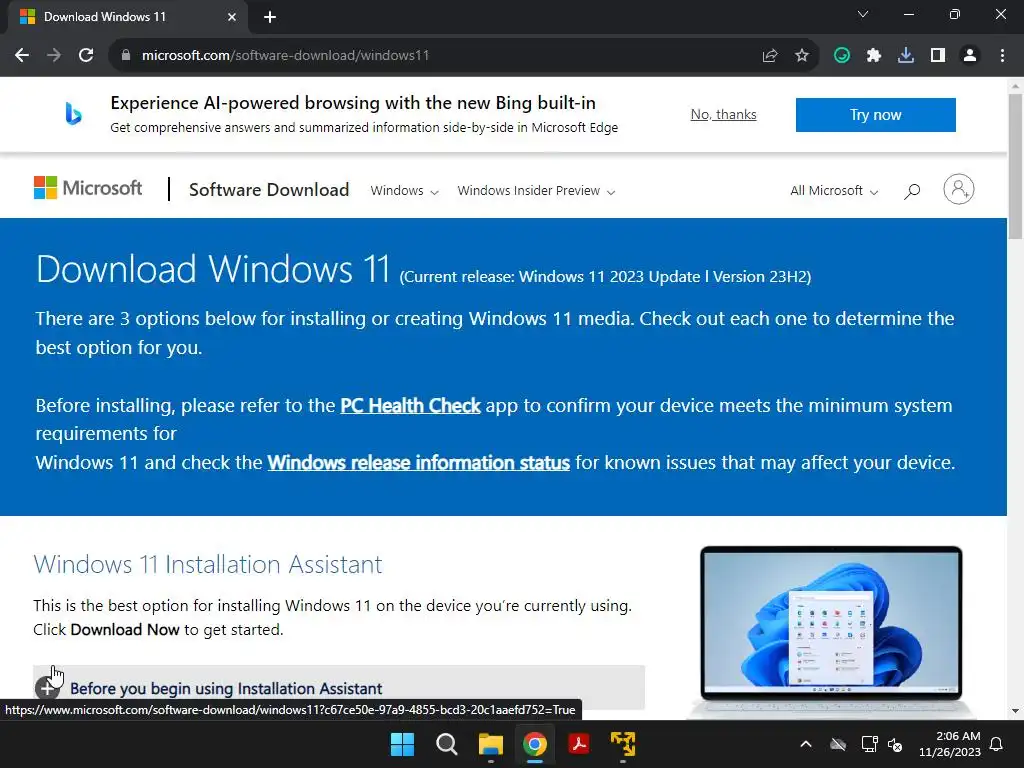Open the yellow taskbar app icon
Image resolution: width=1024 pixels, height=768 pixels.
point(623,744)
